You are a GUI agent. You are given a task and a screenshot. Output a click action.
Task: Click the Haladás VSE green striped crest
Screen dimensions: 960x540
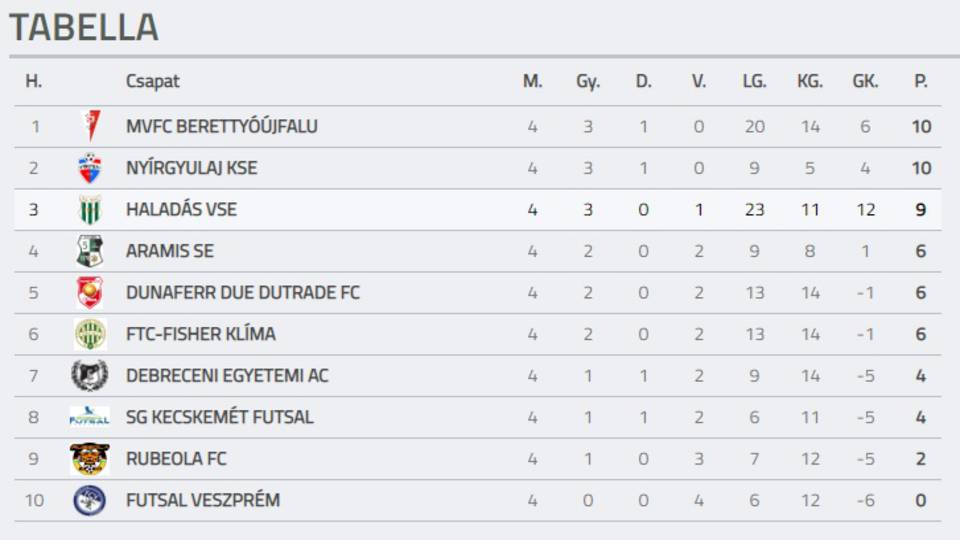pos(90,210)
